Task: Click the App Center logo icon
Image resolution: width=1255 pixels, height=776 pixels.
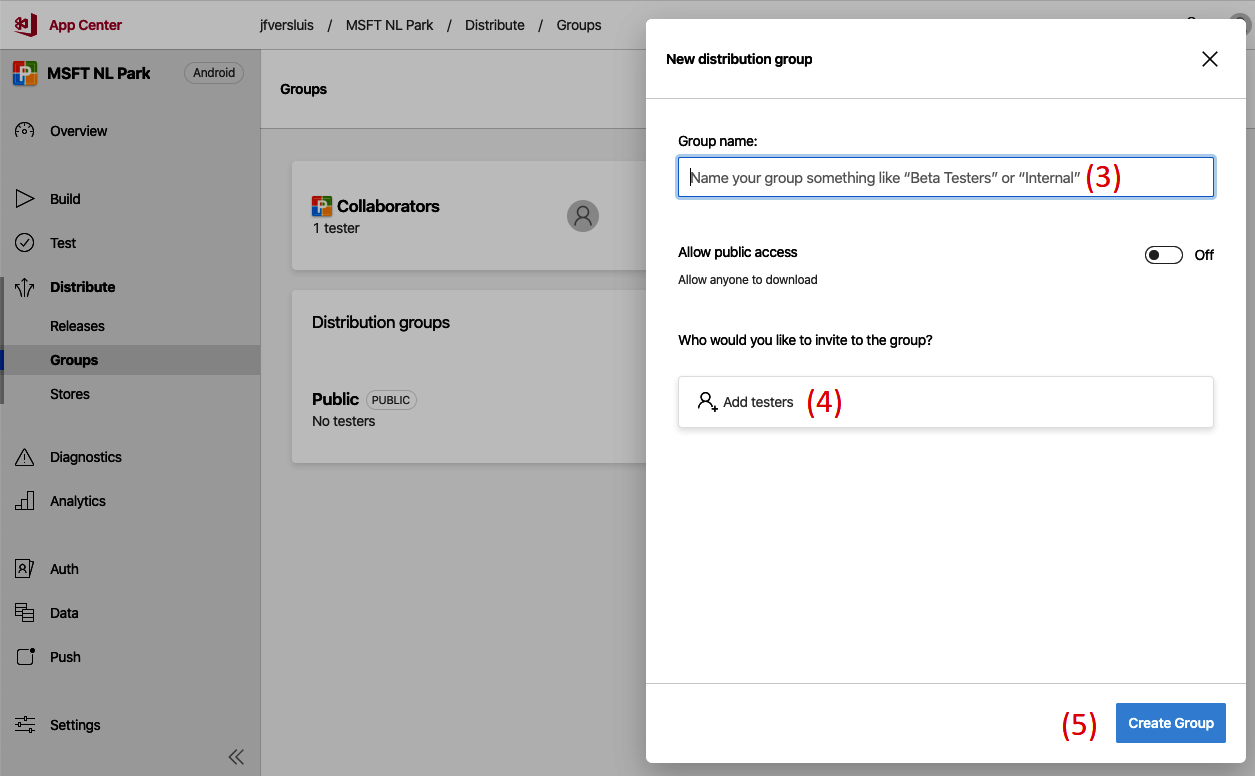Action: point(25,25)
